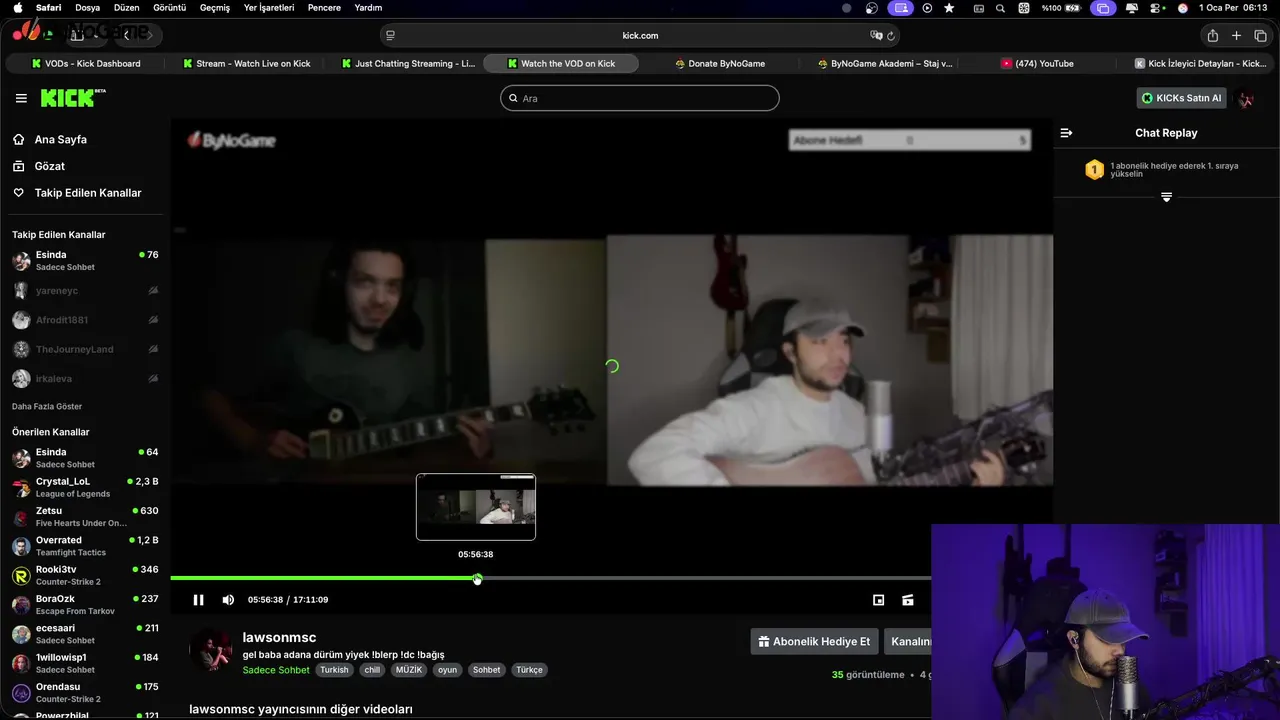Viewport: 1280px width, 720px height.
Task: Open Rooki3tv channel
Action: (85, 575)
